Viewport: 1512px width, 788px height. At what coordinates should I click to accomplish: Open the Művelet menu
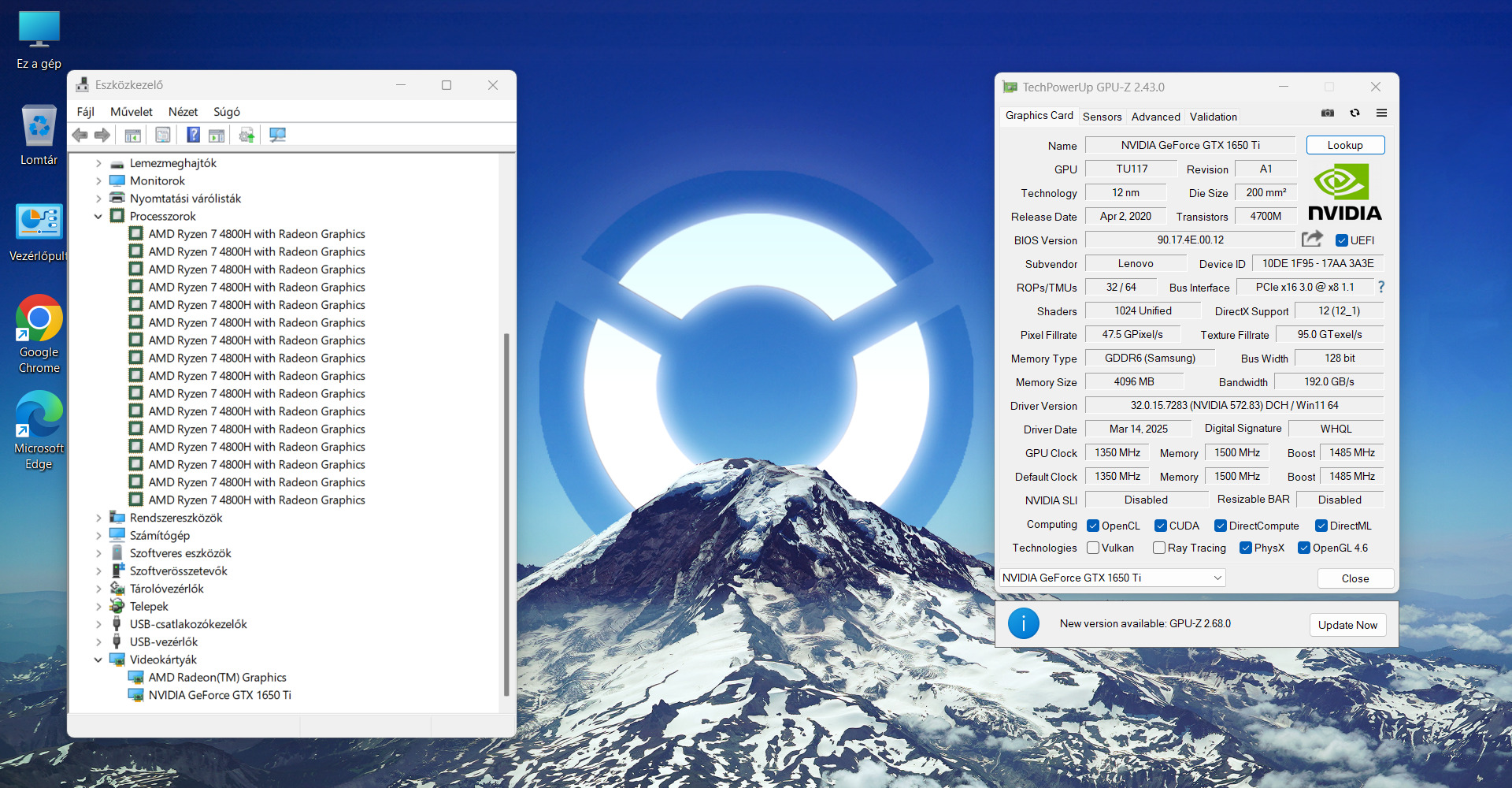[x=132, y=112]
